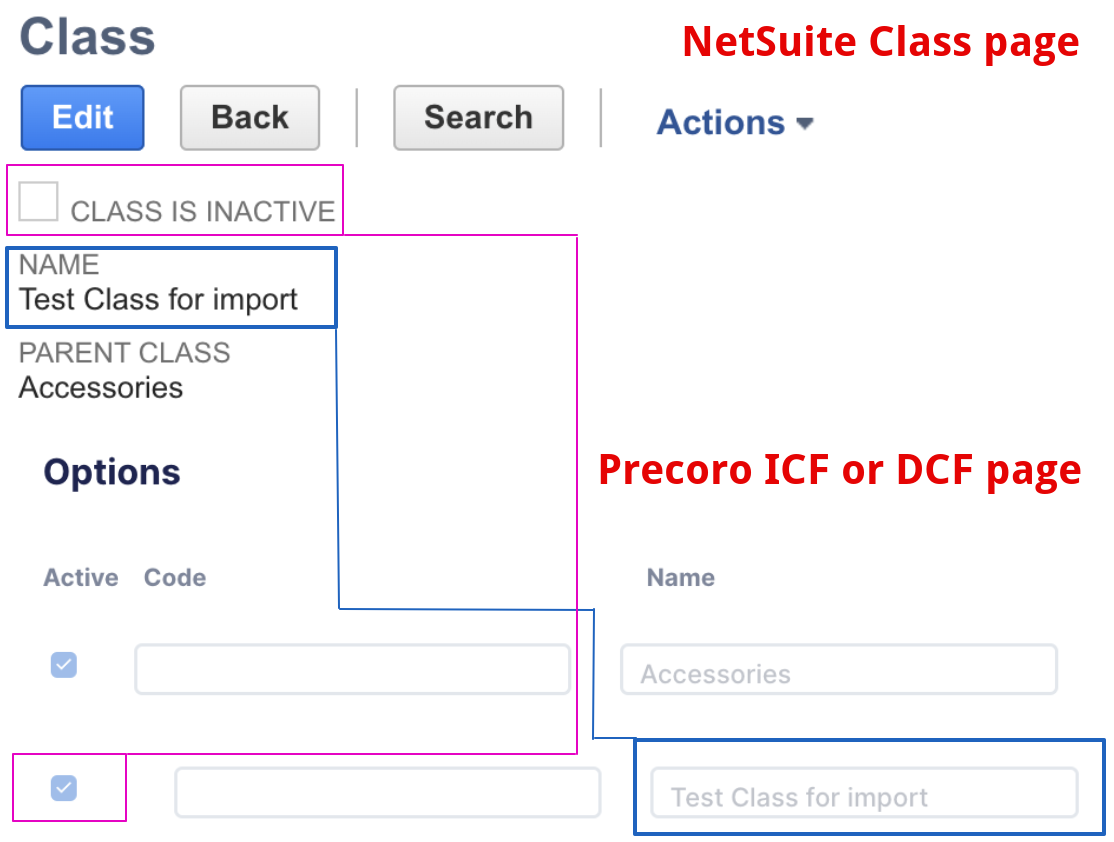Disable the Active checkbox for Accessories row

tap(63, 665)
